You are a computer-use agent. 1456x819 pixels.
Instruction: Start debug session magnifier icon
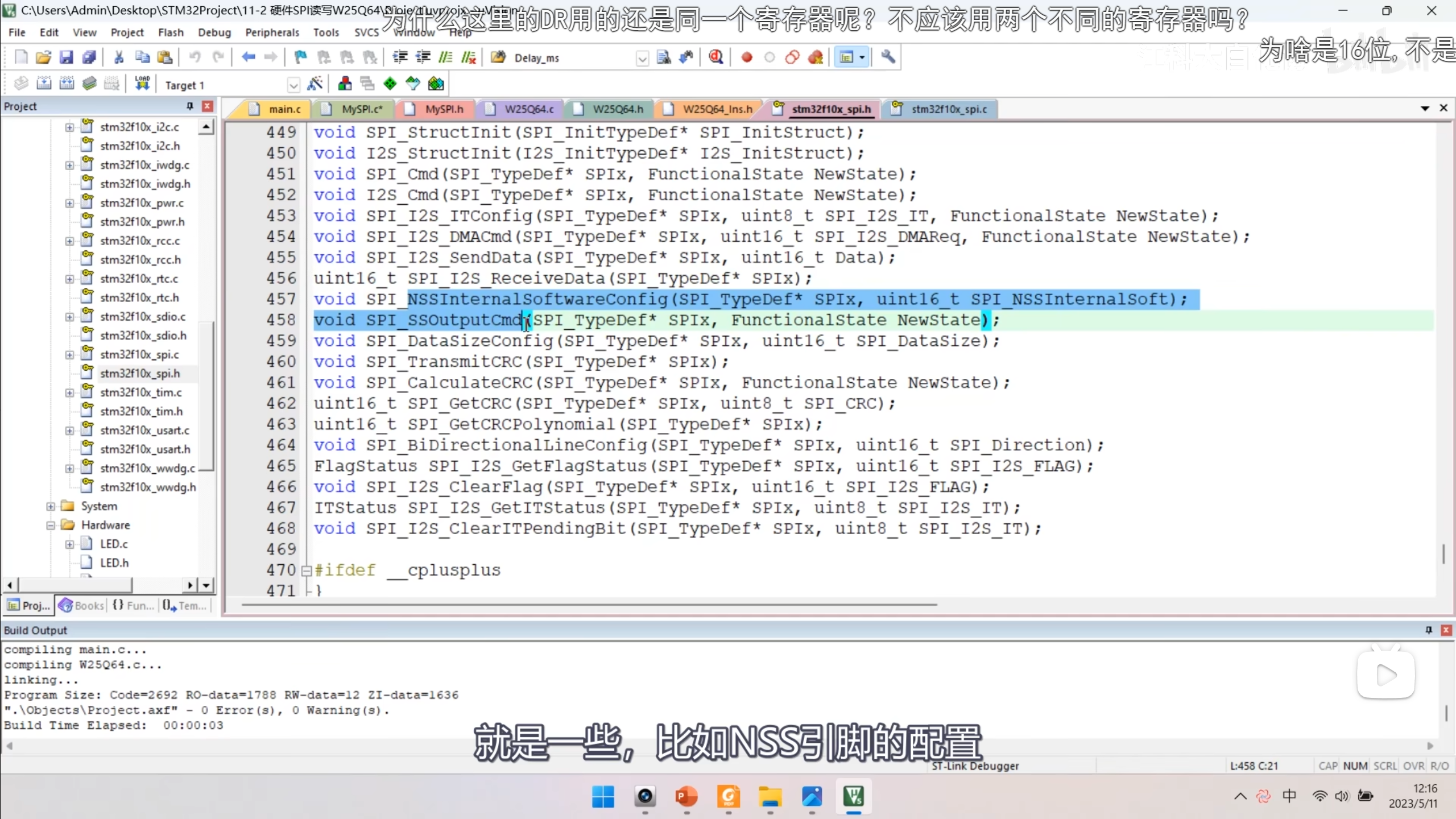(716, 57)
